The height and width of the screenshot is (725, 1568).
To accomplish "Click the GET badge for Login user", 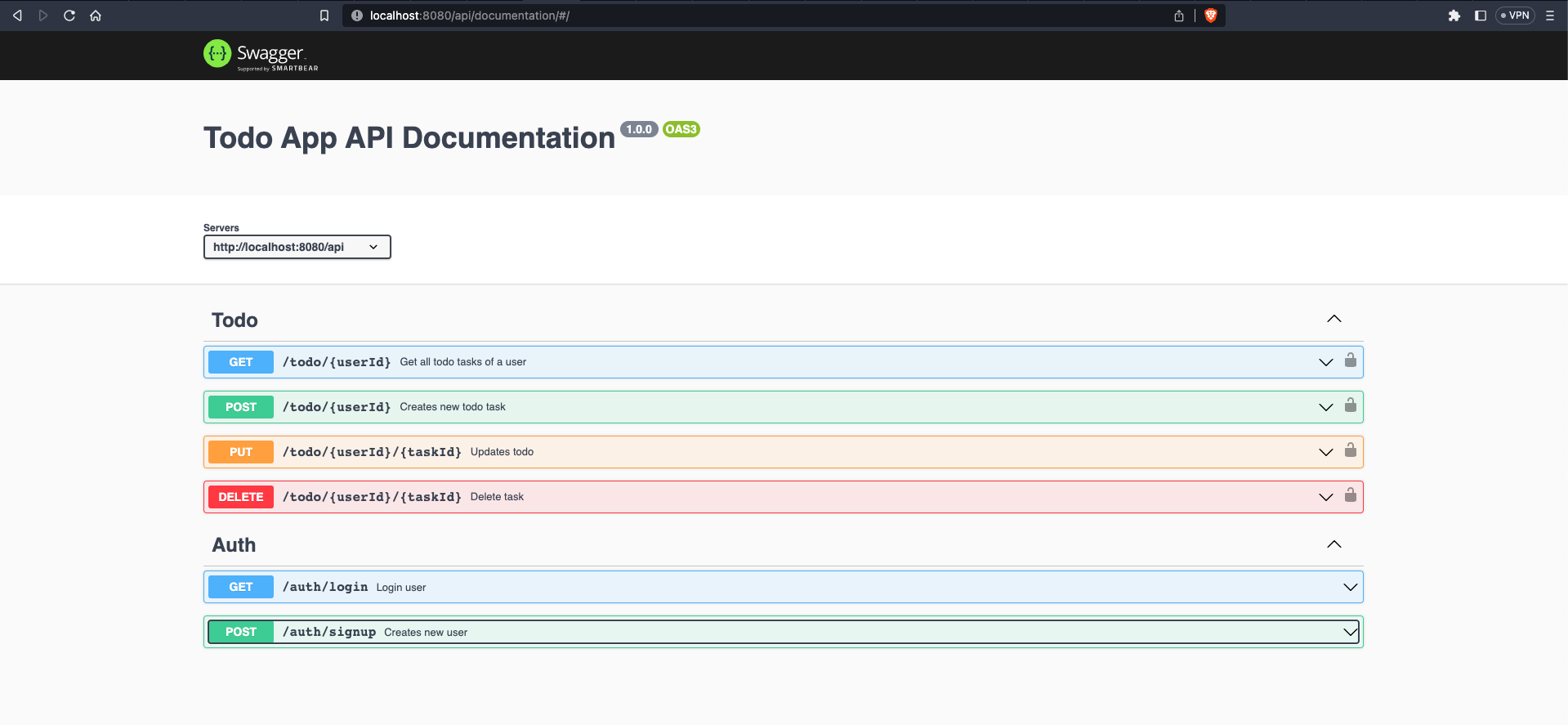I will (241, 587).
